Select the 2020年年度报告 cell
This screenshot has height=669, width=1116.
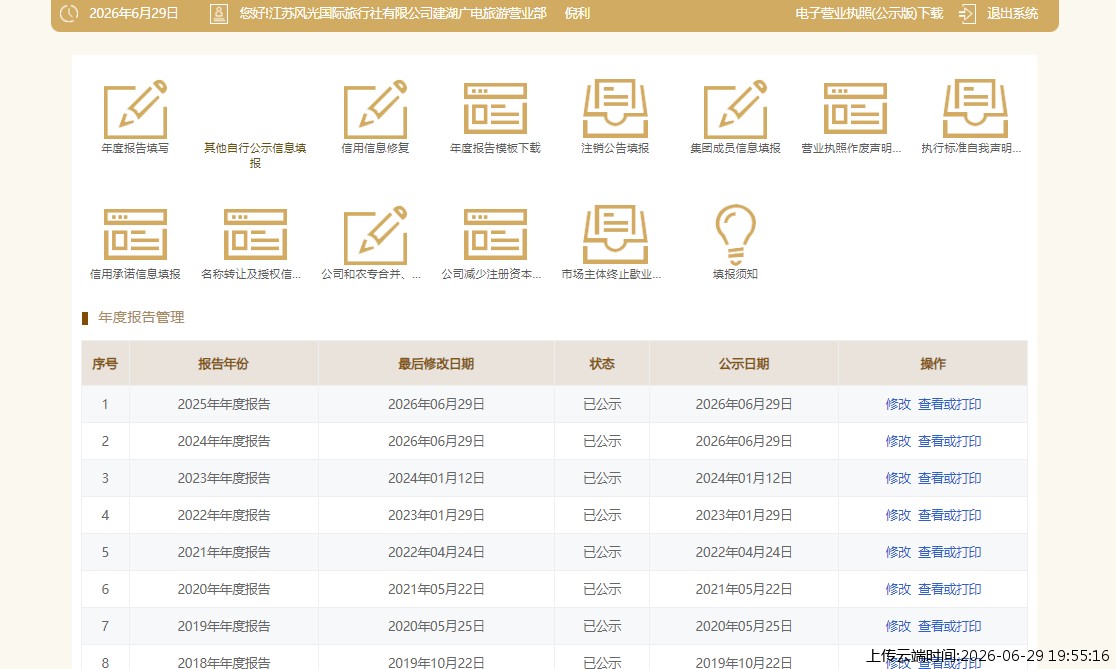223,589
